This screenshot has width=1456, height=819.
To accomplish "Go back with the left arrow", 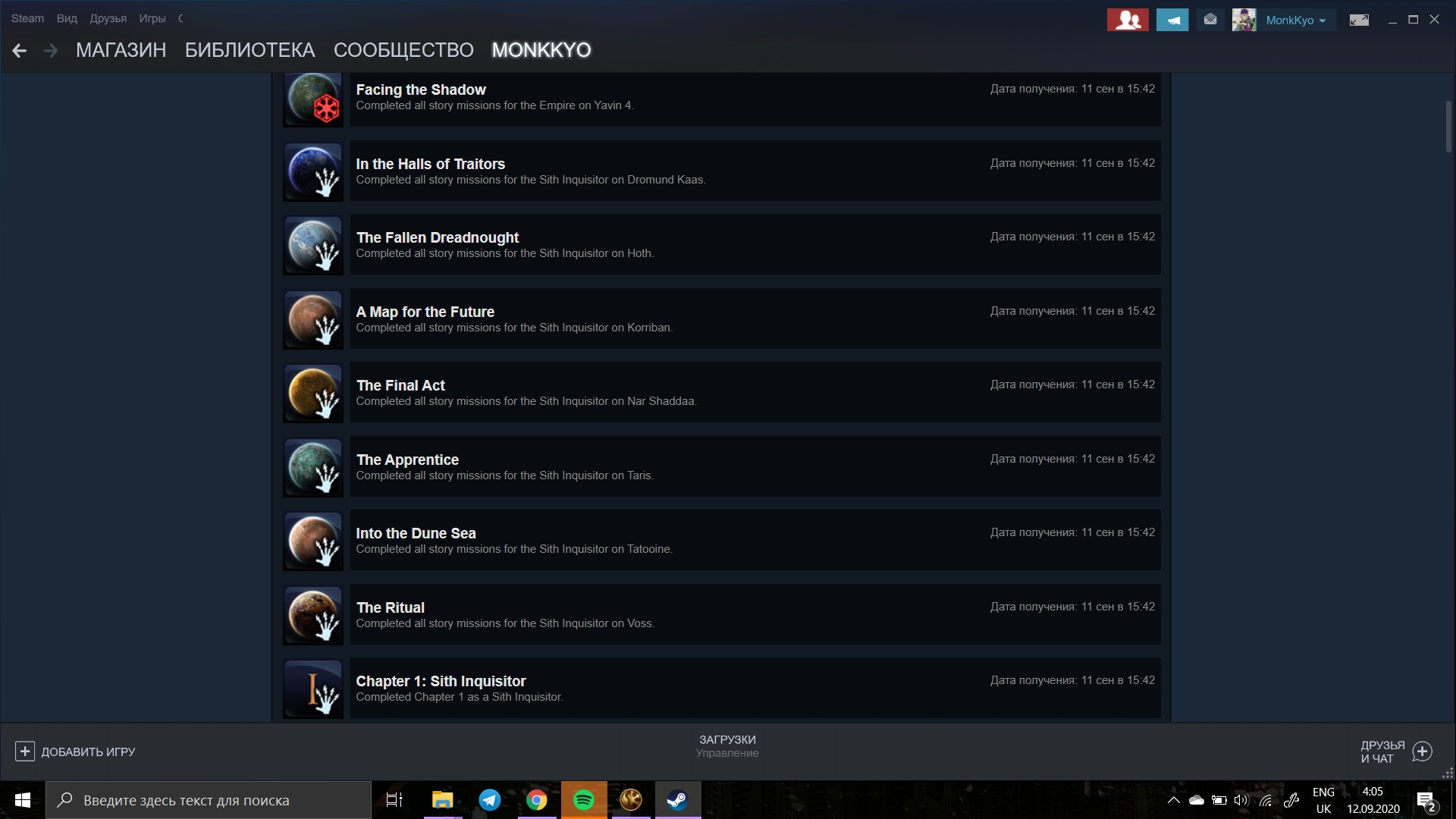I will pyautogui.click(x=20, y=50).
